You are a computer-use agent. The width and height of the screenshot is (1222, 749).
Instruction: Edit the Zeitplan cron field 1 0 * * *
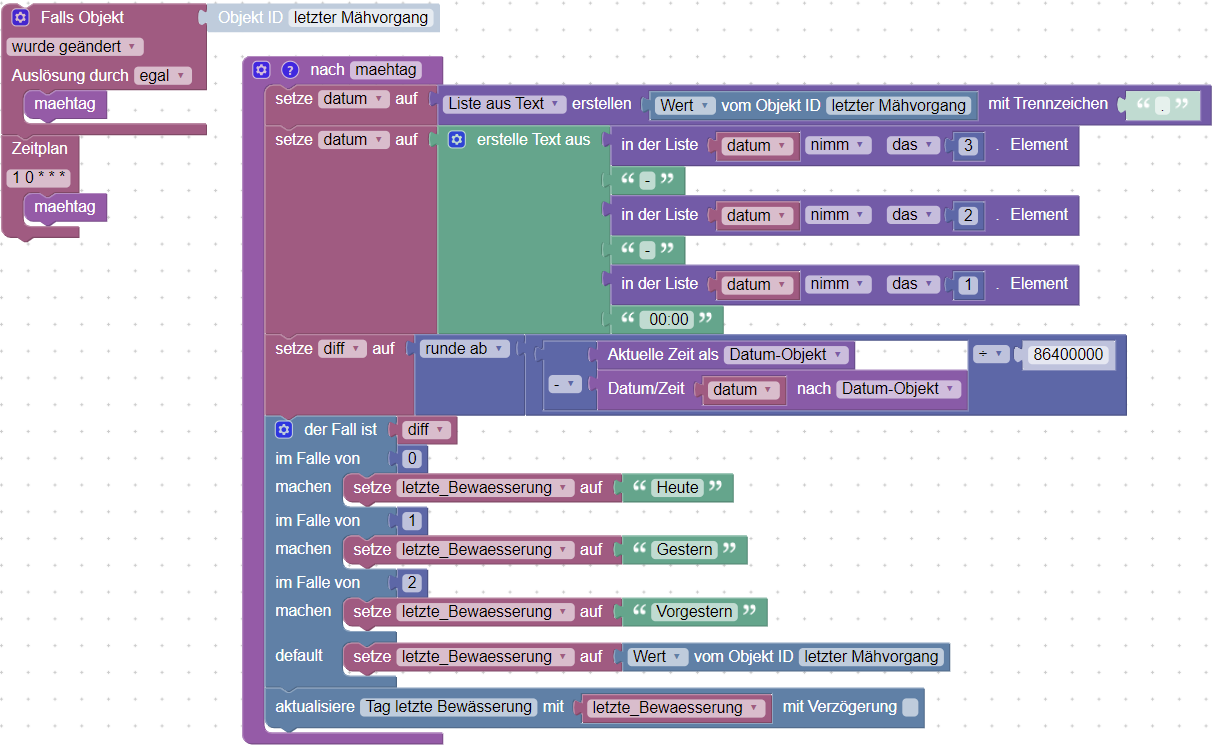[x=38, y=178]
